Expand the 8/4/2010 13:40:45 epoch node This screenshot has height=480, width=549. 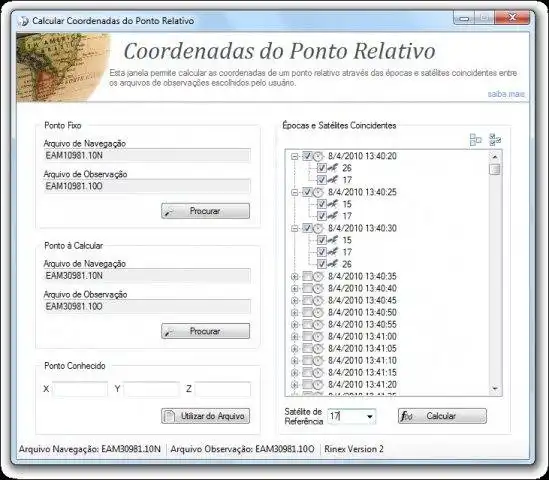[295, 301]
